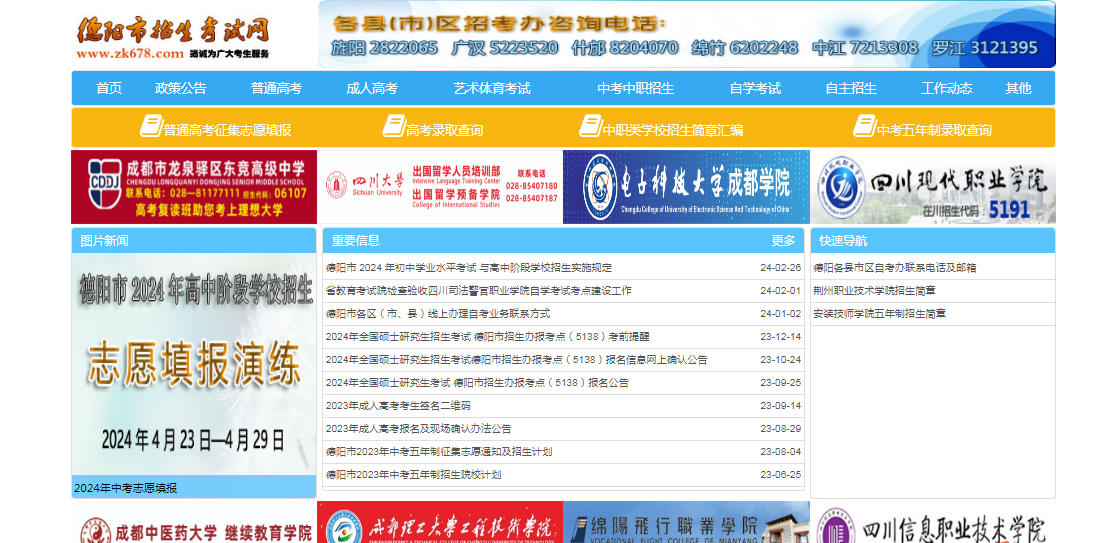Select 自主招生 in the navigation bar
This screenshot has height=543, width=1112.
851,89
